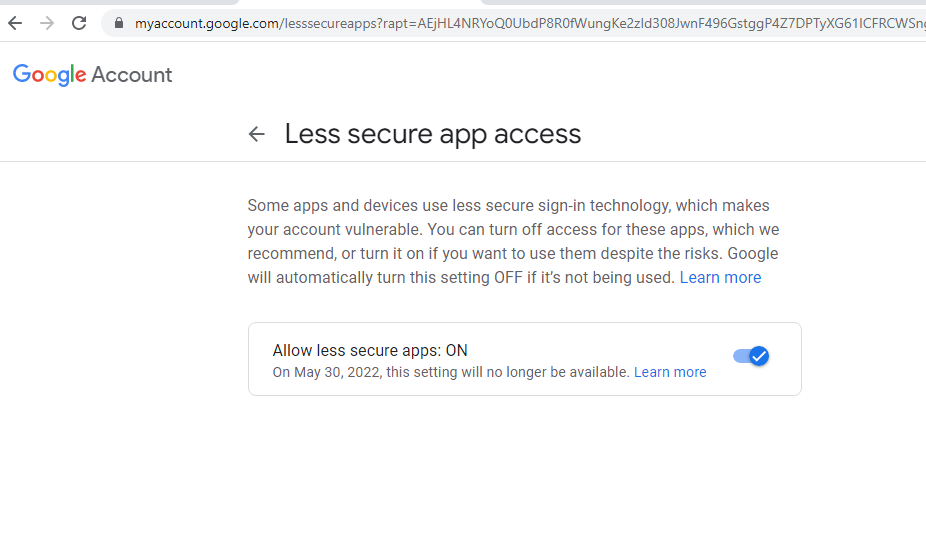Open site info via the padlock icon

pos(119,23)
